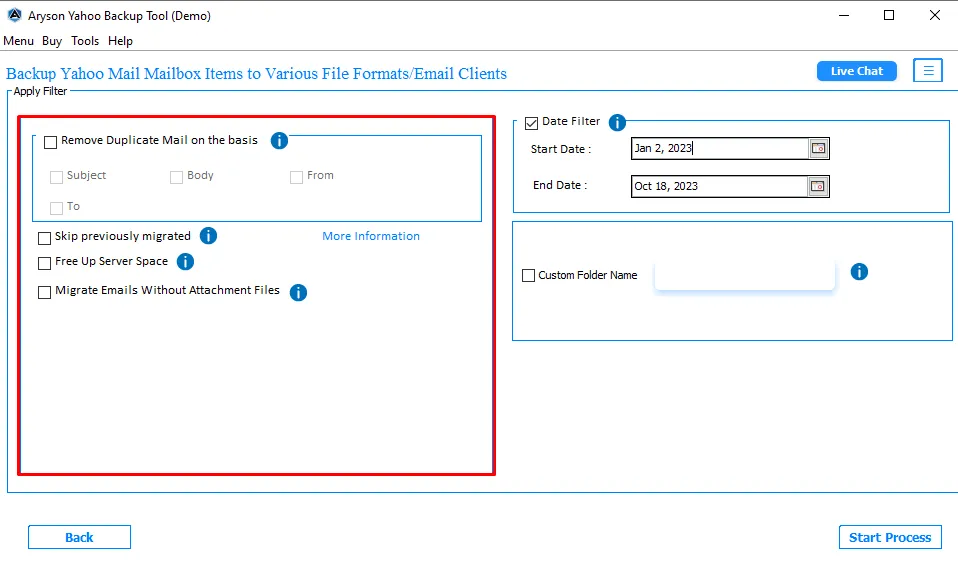Click the End Date field showing Oct 18, 2023
Screen dimensions: 958x563
click(720, 186)
